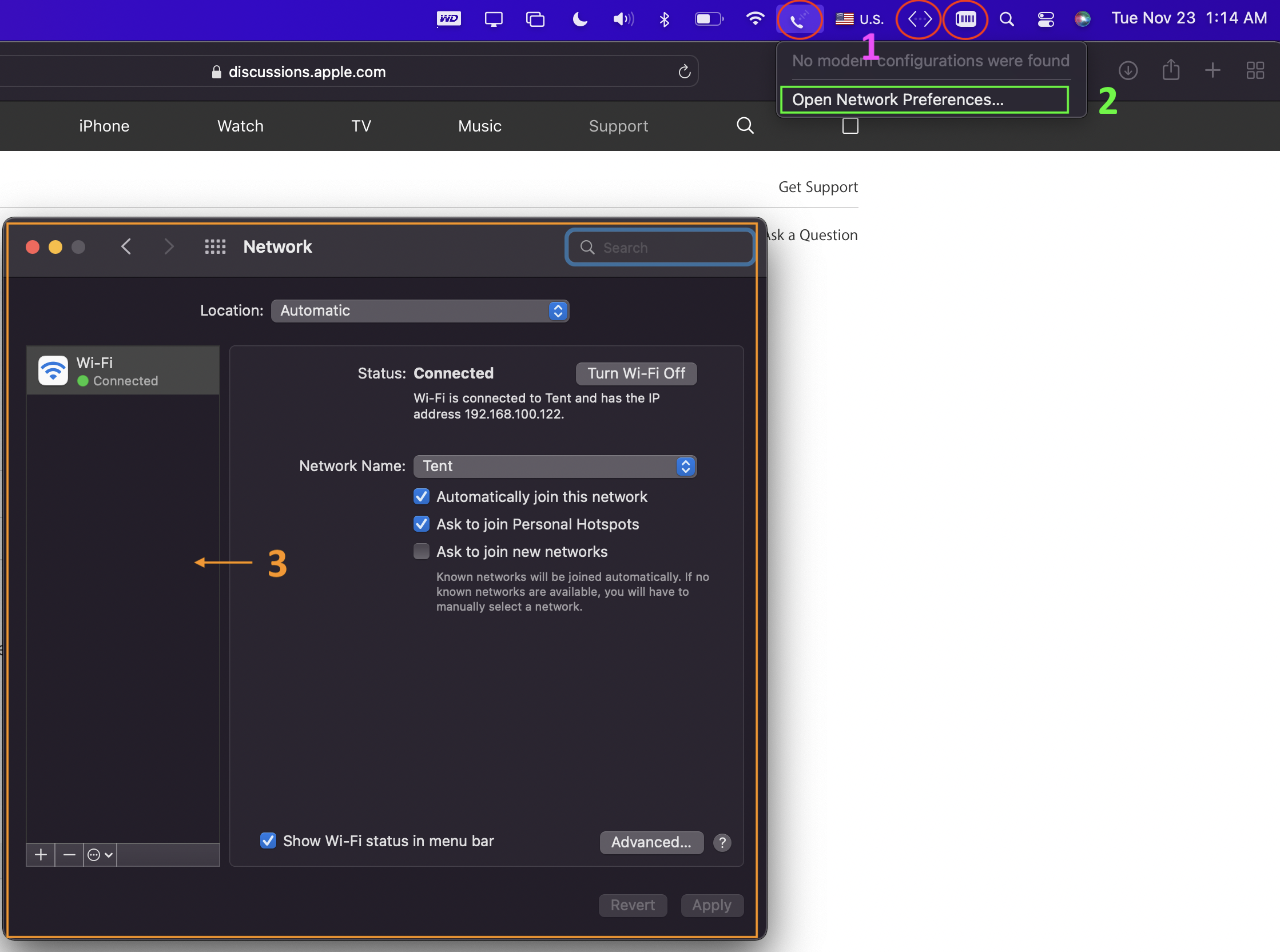1280x952 pixels.
Task: Click the Siri menu bar icon
Action: click(x=1082, y=19)
